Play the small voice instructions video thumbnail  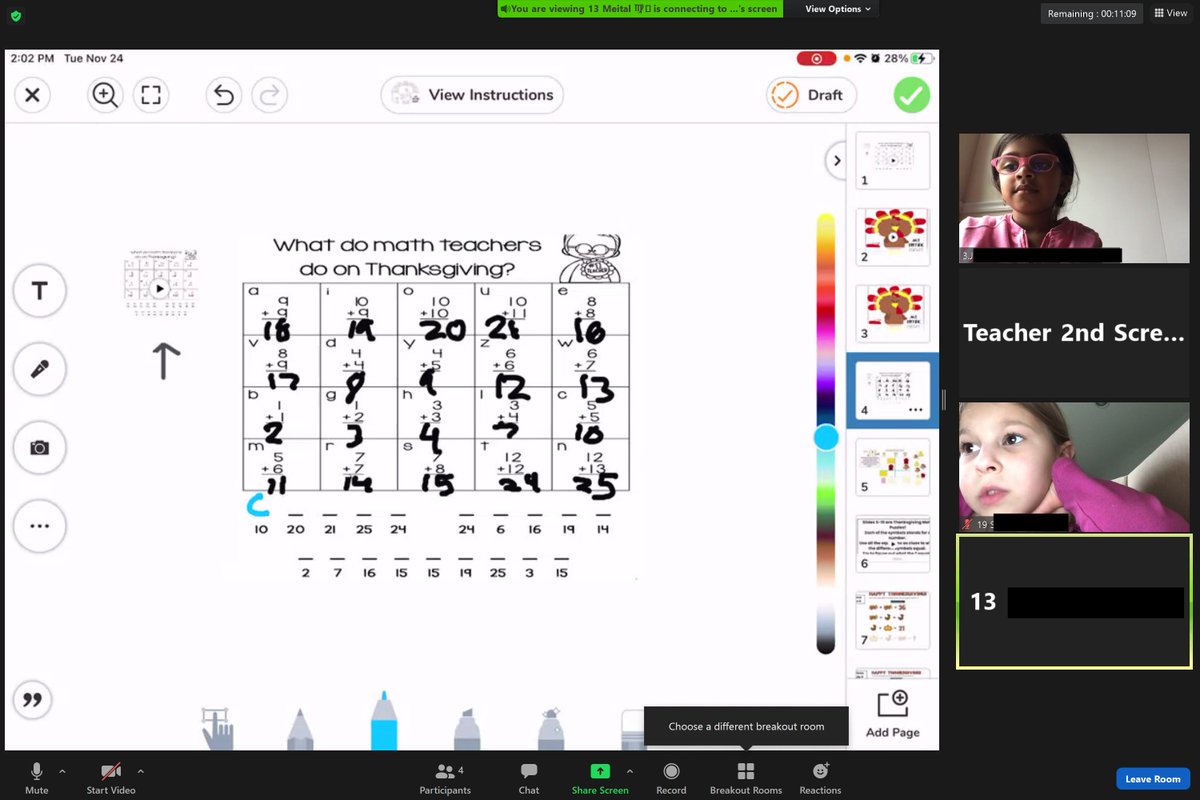tap(159, 288)
